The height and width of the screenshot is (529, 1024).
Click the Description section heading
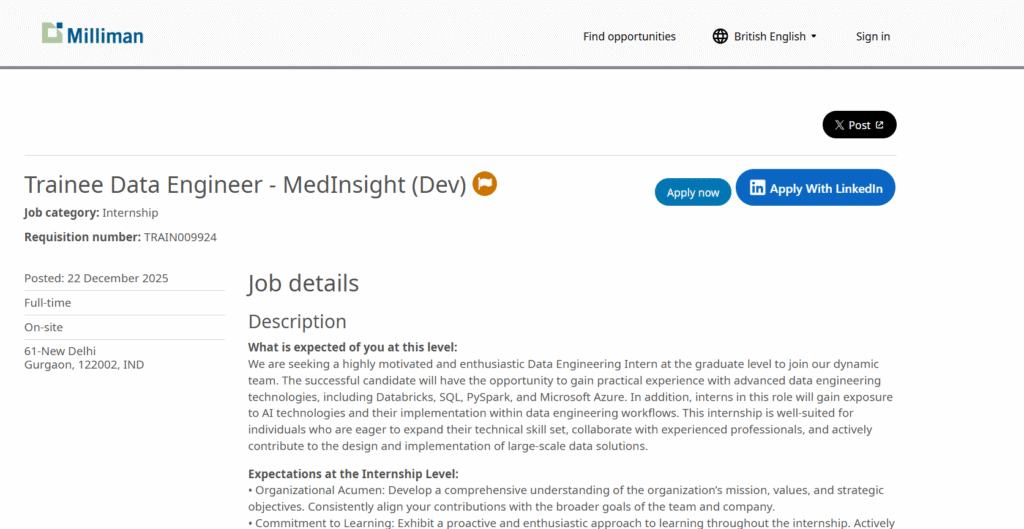297,322
